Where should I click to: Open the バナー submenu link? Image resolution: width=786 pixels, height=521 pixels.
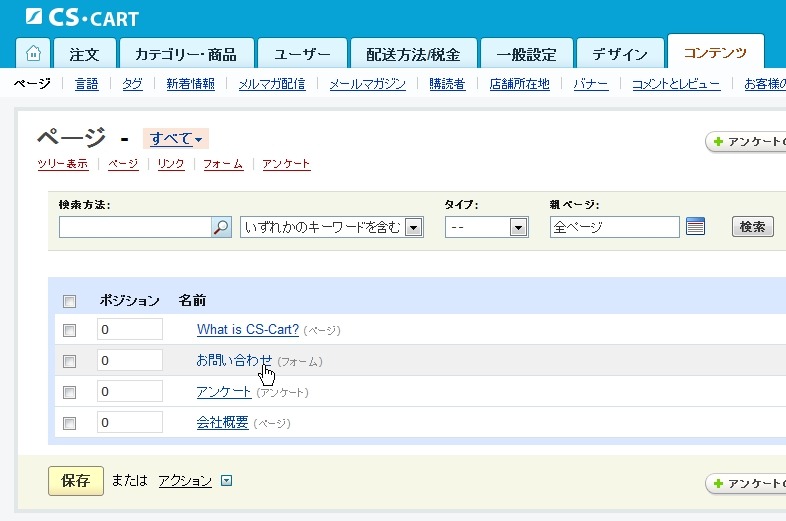click(x=591, y=84)
